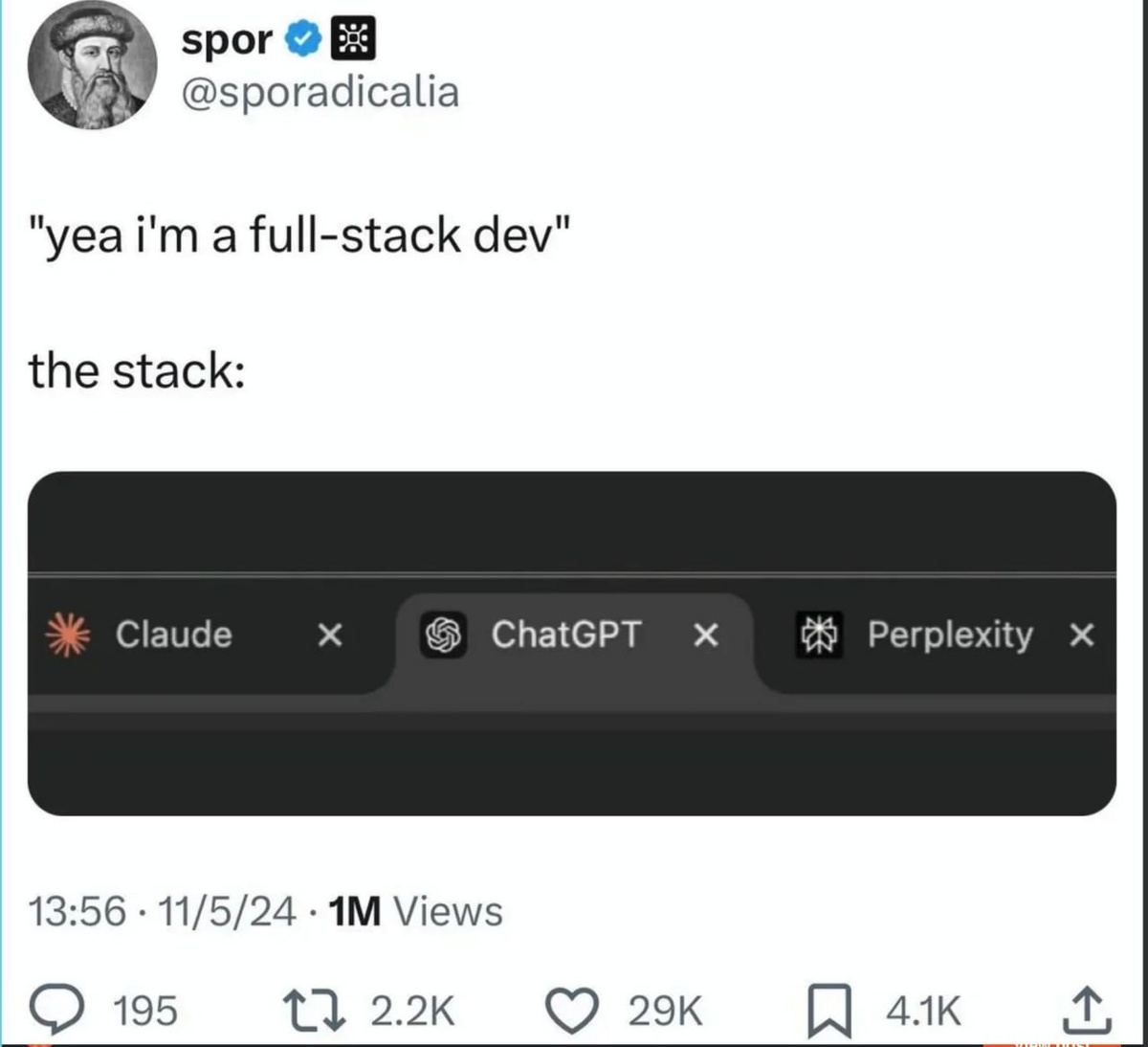Click the @sporadicalia username link
The width and height of the screenshot is (1148, 1047).
click(320, 92)
